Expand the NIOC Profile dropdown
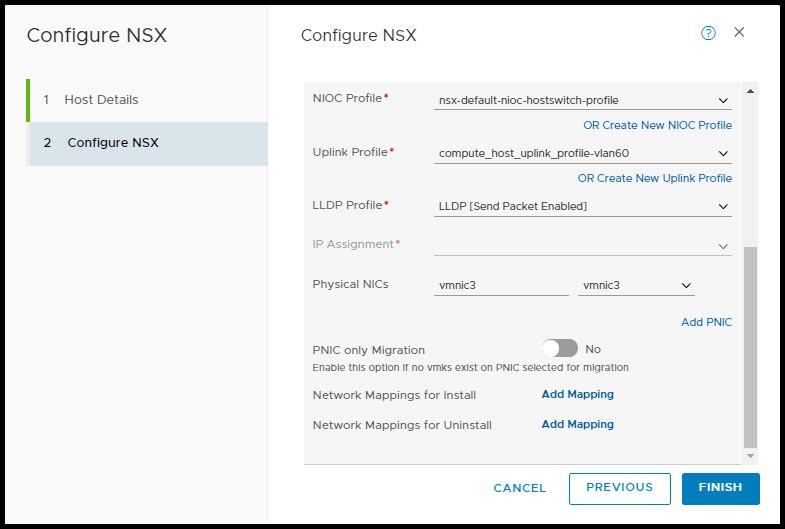 pyautogui.click(x=584, y=100)
